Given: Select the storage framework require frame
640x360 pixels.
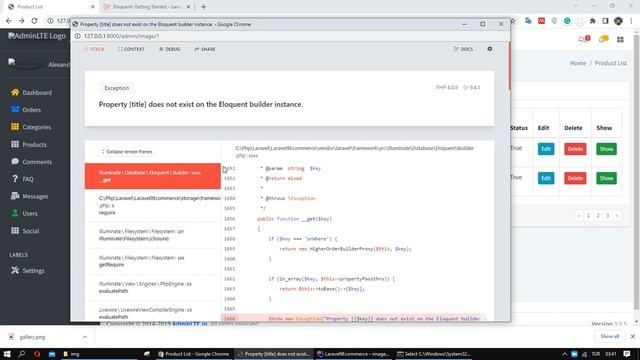Looking at the screenshot, I should pyautogui.click(x=153, y=205).
